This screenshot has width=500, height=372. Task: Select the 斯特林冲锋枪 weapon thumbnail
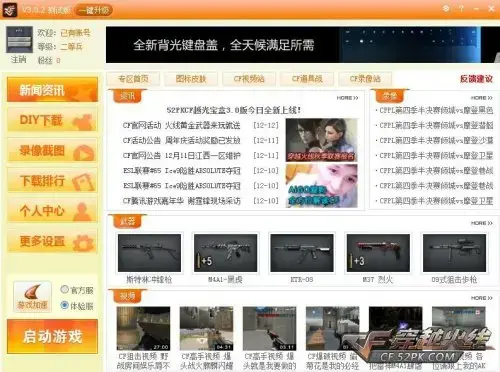click(149, 253)
